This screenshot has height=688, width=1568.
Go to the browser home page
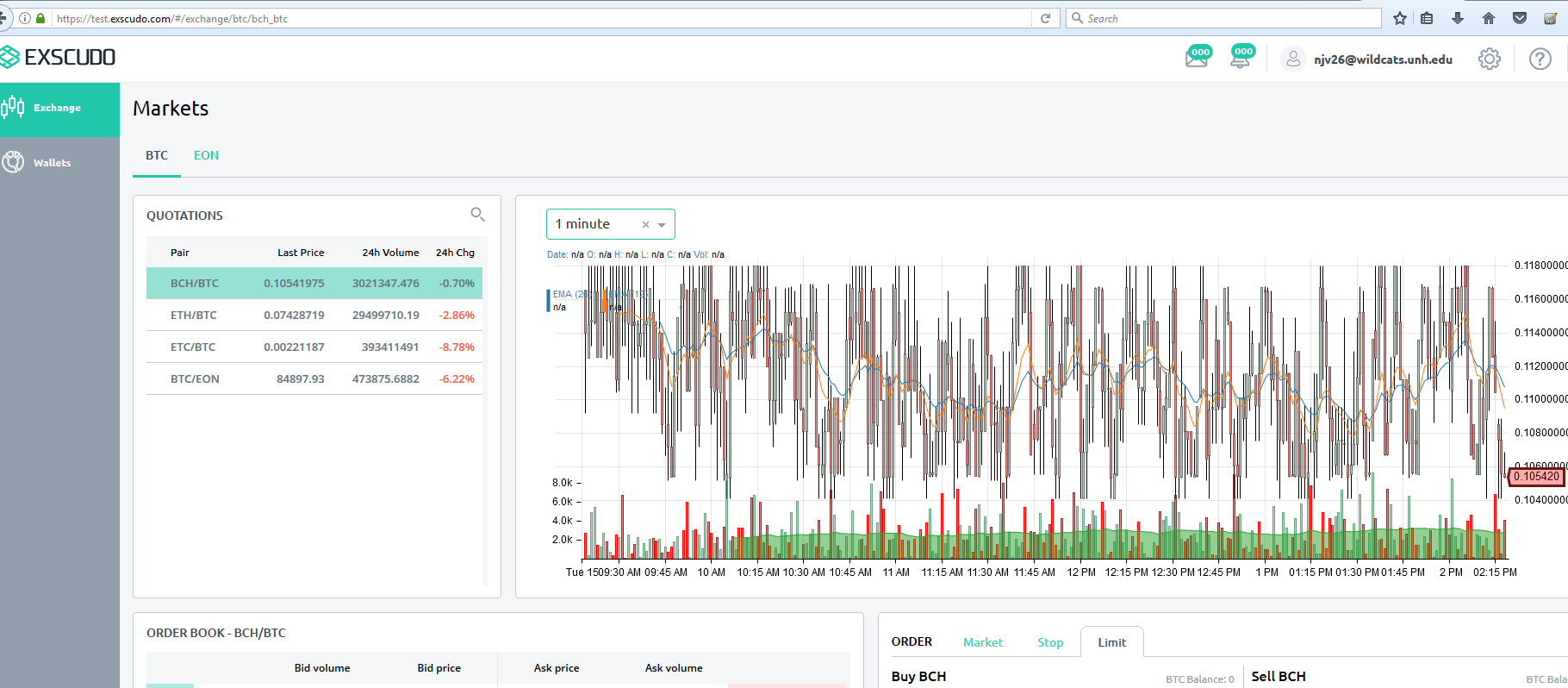point(1489,18)
